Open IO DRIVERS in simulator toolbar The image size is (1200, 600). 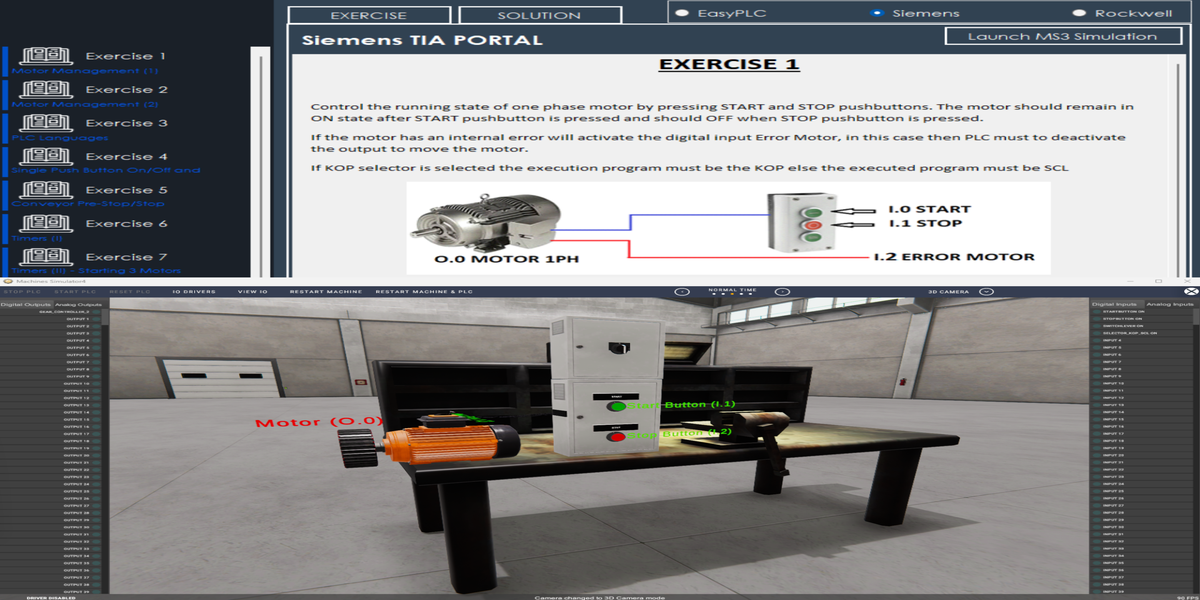tap(194, 291)
